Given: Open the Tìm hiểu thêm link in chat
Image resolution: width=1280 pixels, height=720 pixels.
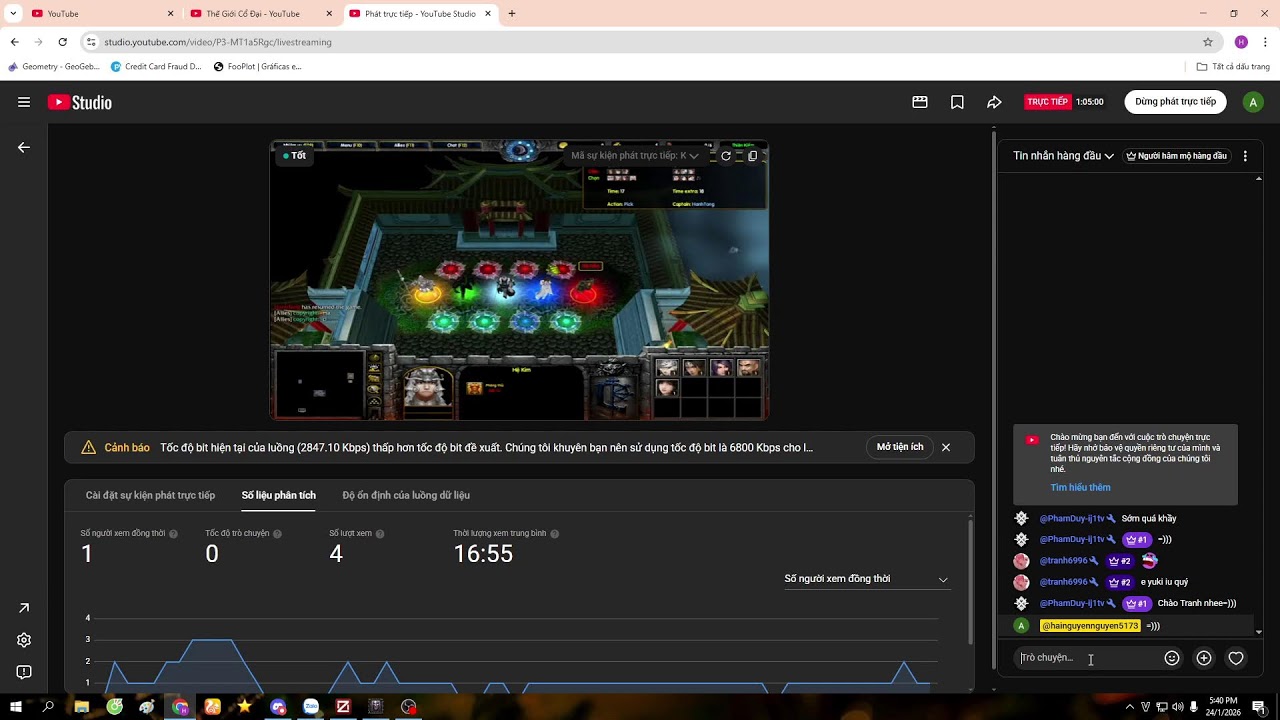Looking at the screenshot, I should click(1080, 488).
